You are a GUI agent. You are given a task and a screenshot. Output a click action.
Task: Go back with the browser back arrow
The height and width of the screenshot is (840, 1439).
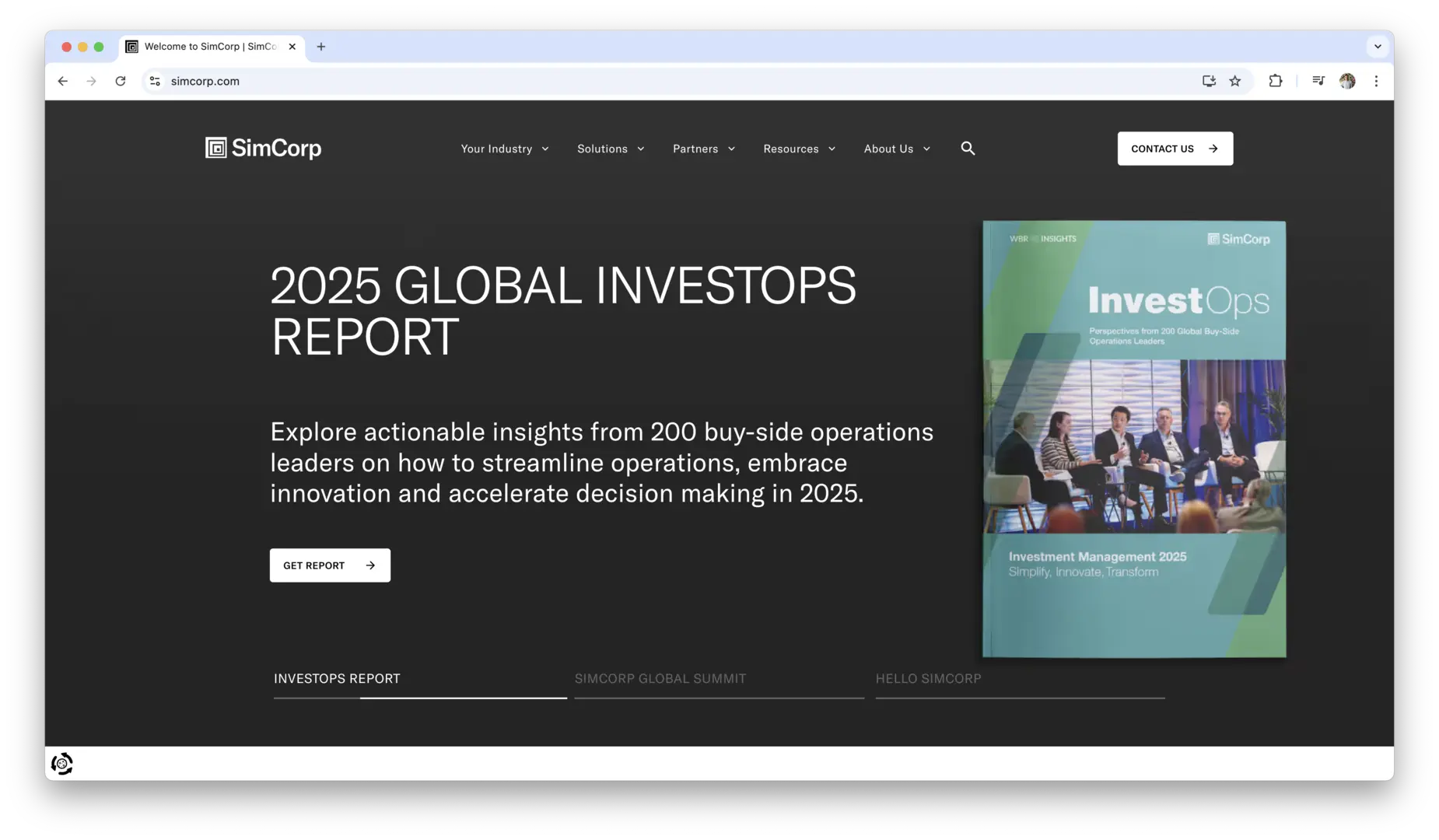63,81
